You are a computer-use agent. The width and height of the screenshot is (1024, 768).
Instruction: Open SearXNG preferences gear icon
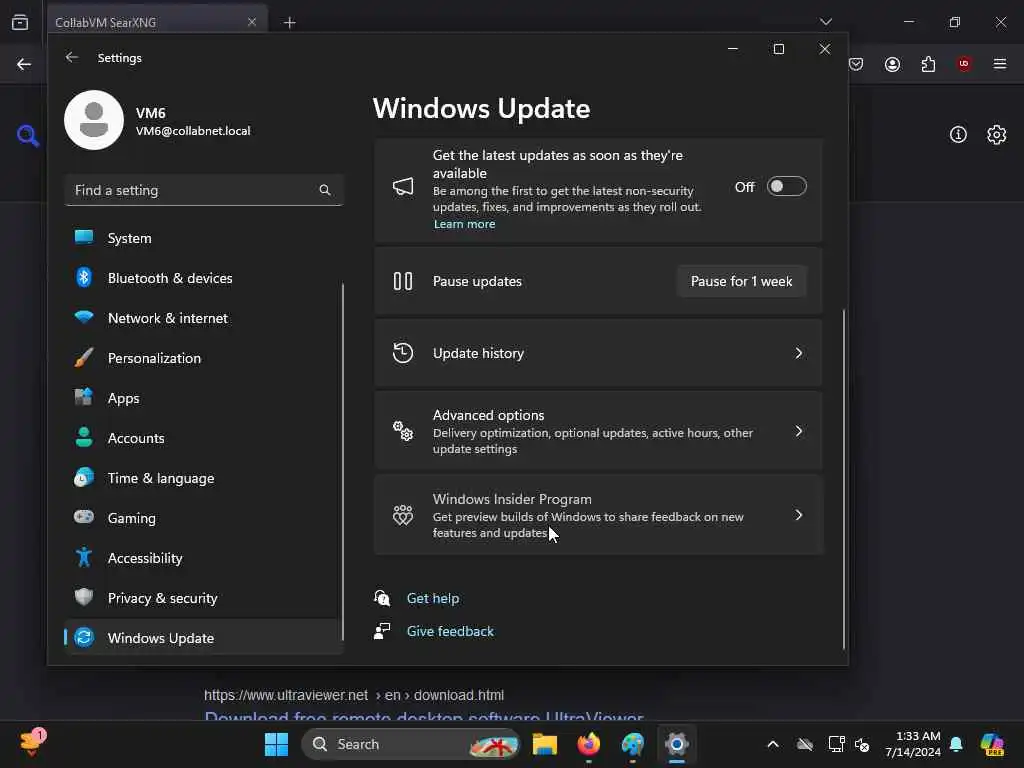click(997, 135)
